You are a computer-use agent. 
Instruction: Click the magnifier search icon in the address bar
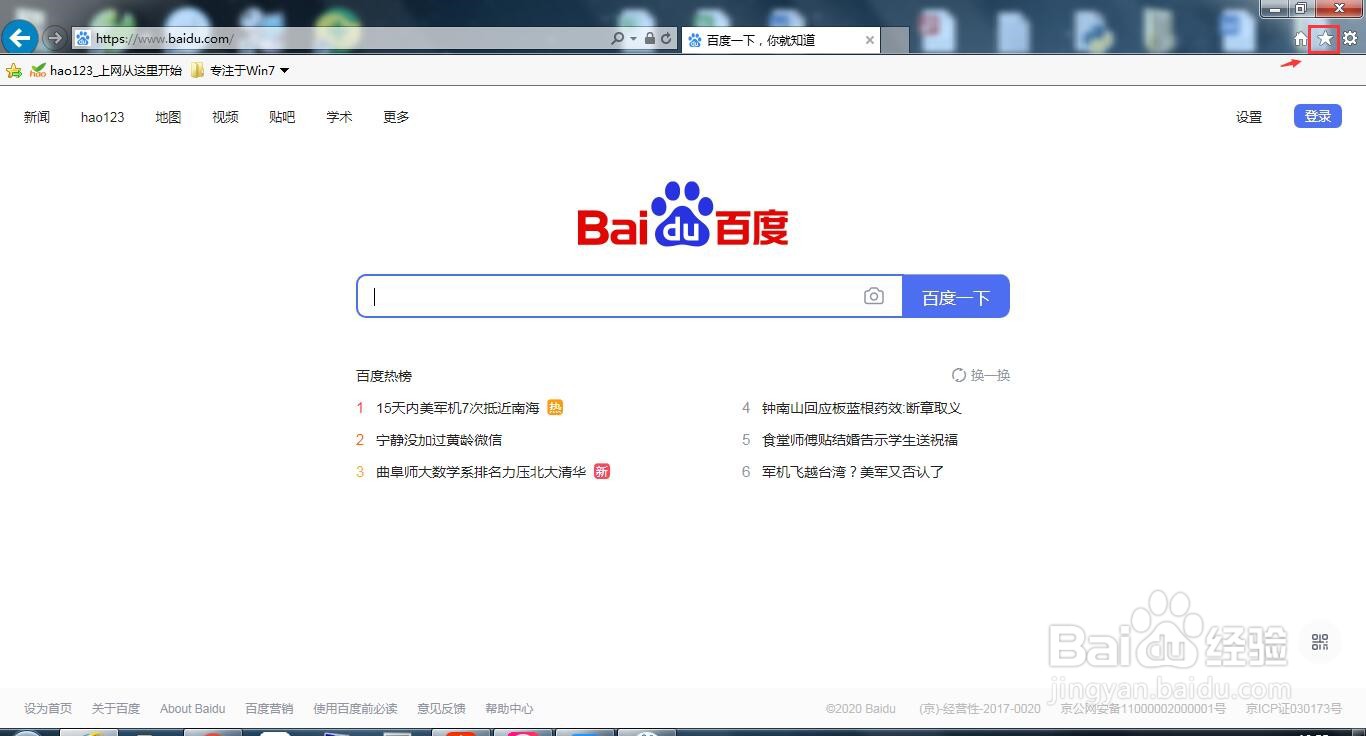coord(618,39)
